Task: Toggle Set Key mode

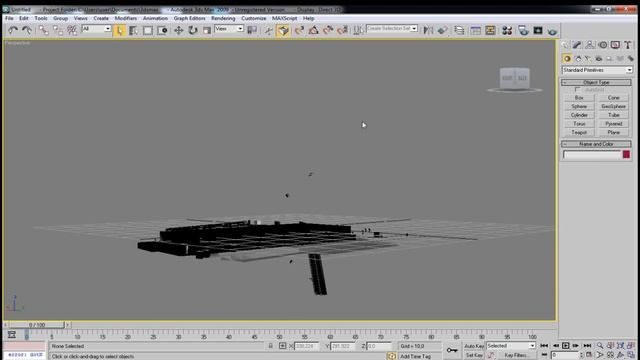Action: [x=474, y=355]
